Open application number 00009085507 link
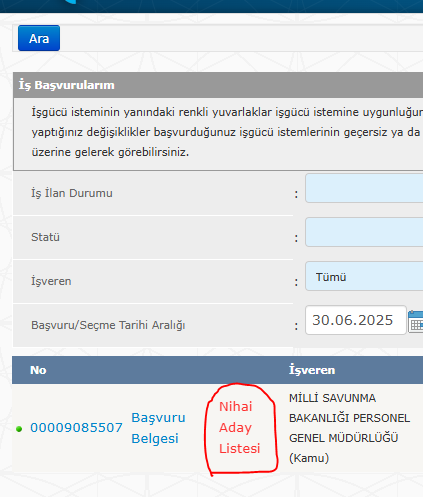The height and width of the screenshot is (497, 423). (76, 428)
